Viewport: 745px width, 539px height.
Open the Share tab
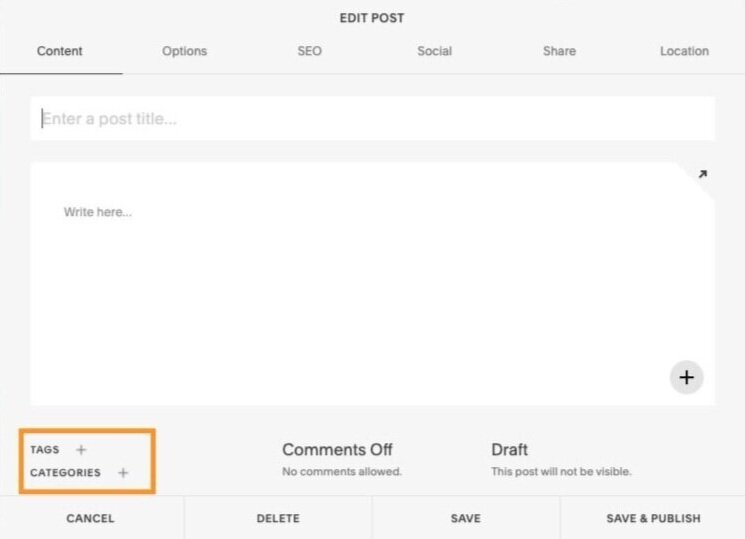click(x=559, y=51)
